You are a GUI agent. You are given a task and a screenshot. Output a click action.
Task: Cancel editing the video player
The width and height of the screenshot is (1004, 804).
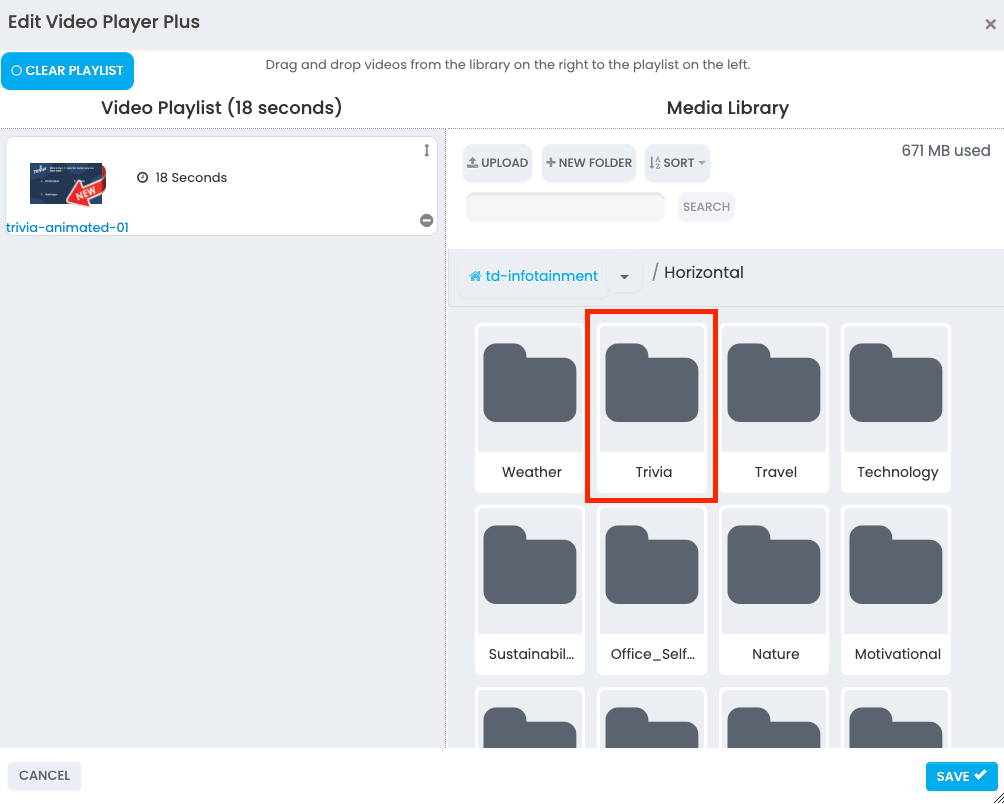44,775
